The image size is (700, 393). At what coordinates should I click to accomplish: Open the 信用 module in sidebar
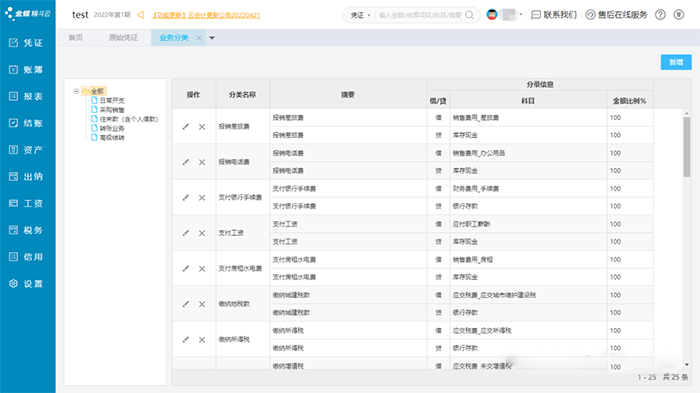26,257
